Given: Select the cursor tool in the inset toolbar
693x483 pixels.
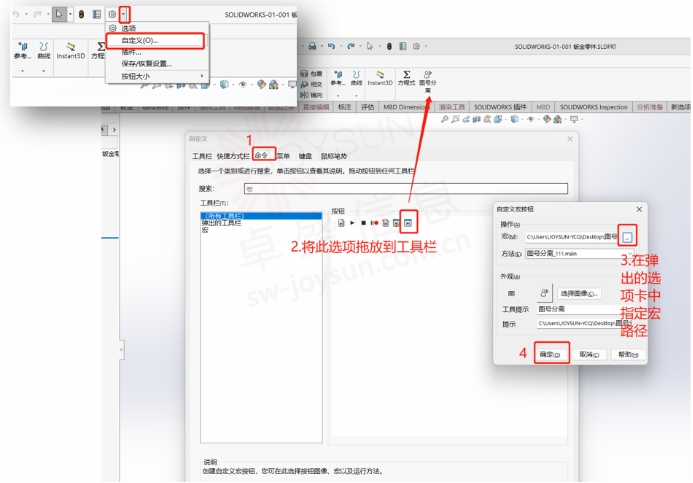Looking at the screenshot, I should tap(59, 15).
